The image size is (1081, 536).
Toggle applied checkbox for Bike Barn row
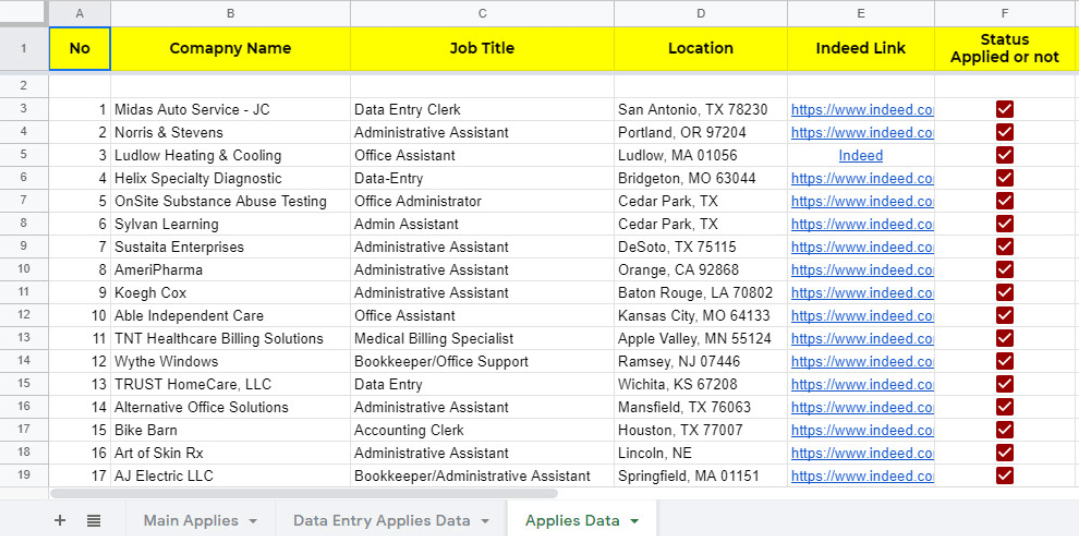click(1004, 430)
